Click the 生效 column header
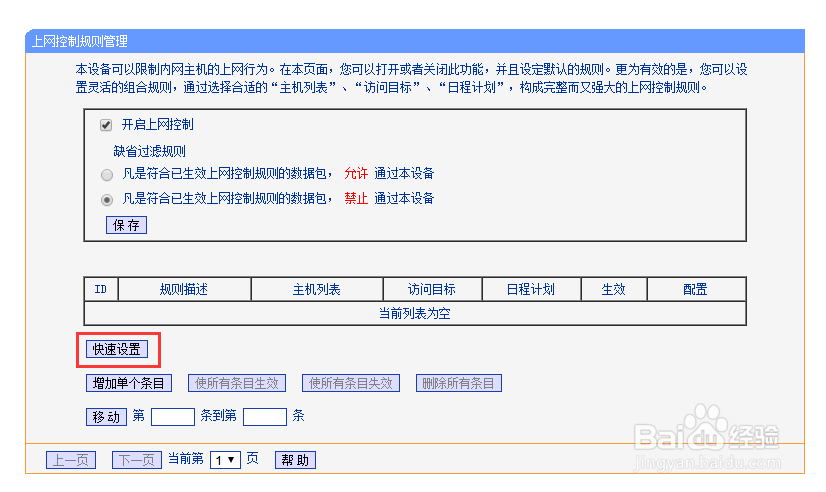 pos(614,289)
